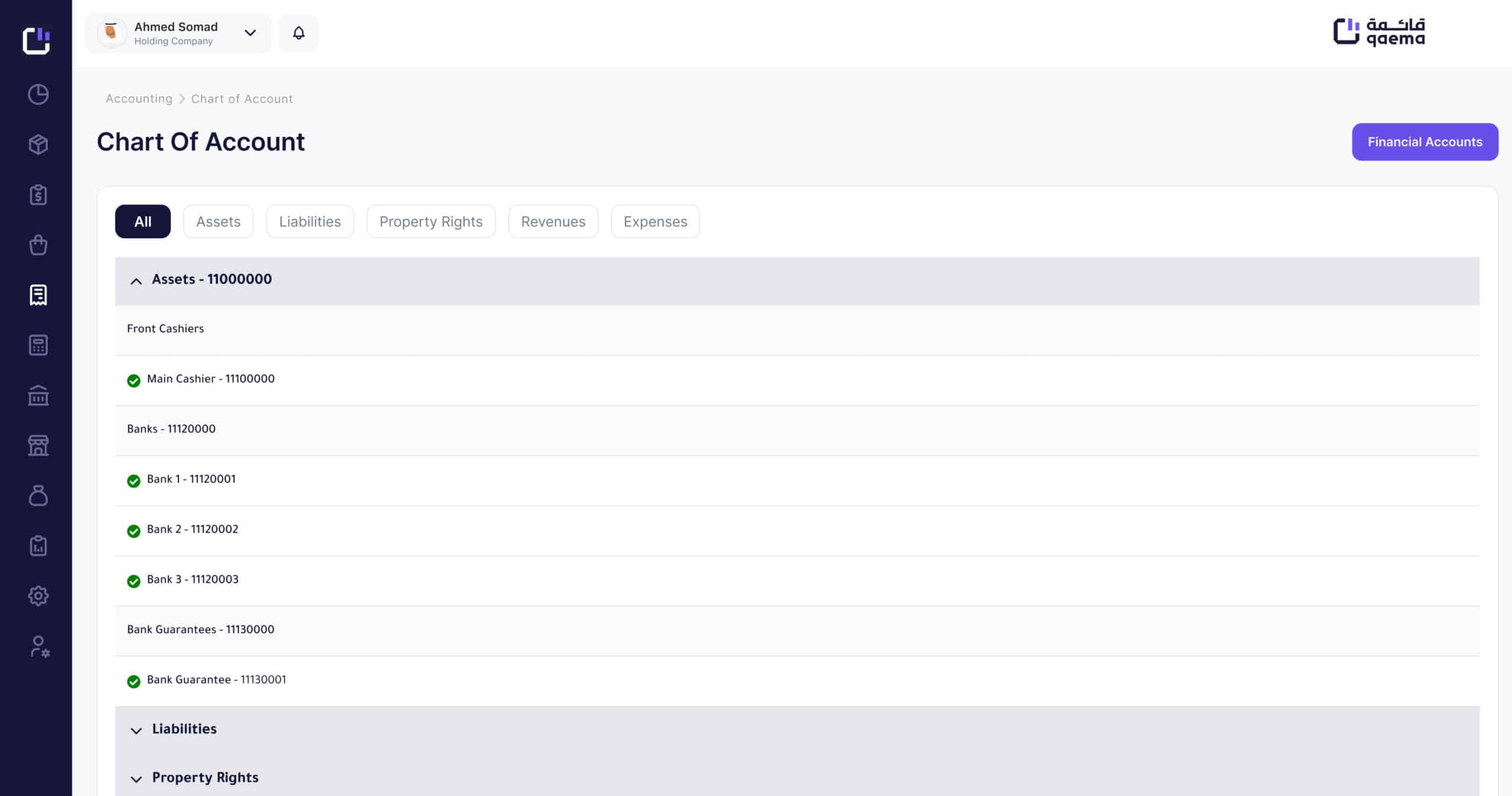The height and width of the screenshot is (796, 1512).
Task: Switch to the Revenues tab
Action: pyautogui.click(x=553, y=221)
